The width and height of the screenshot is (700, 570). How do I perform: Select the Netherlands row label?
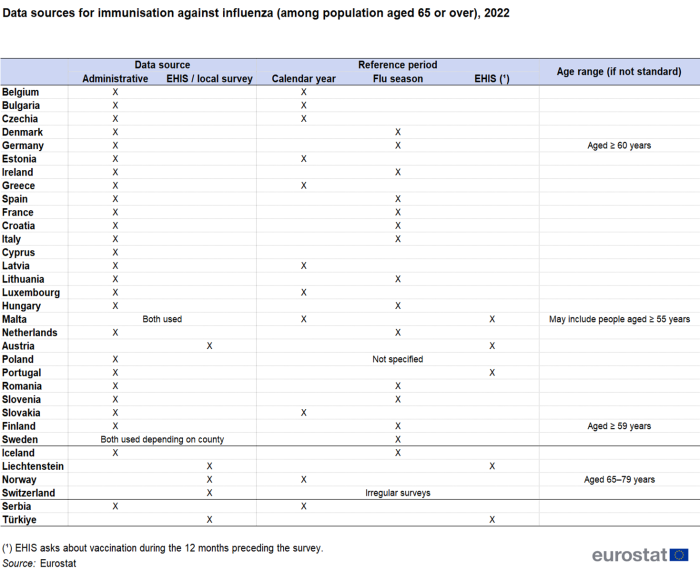(29, 333)
